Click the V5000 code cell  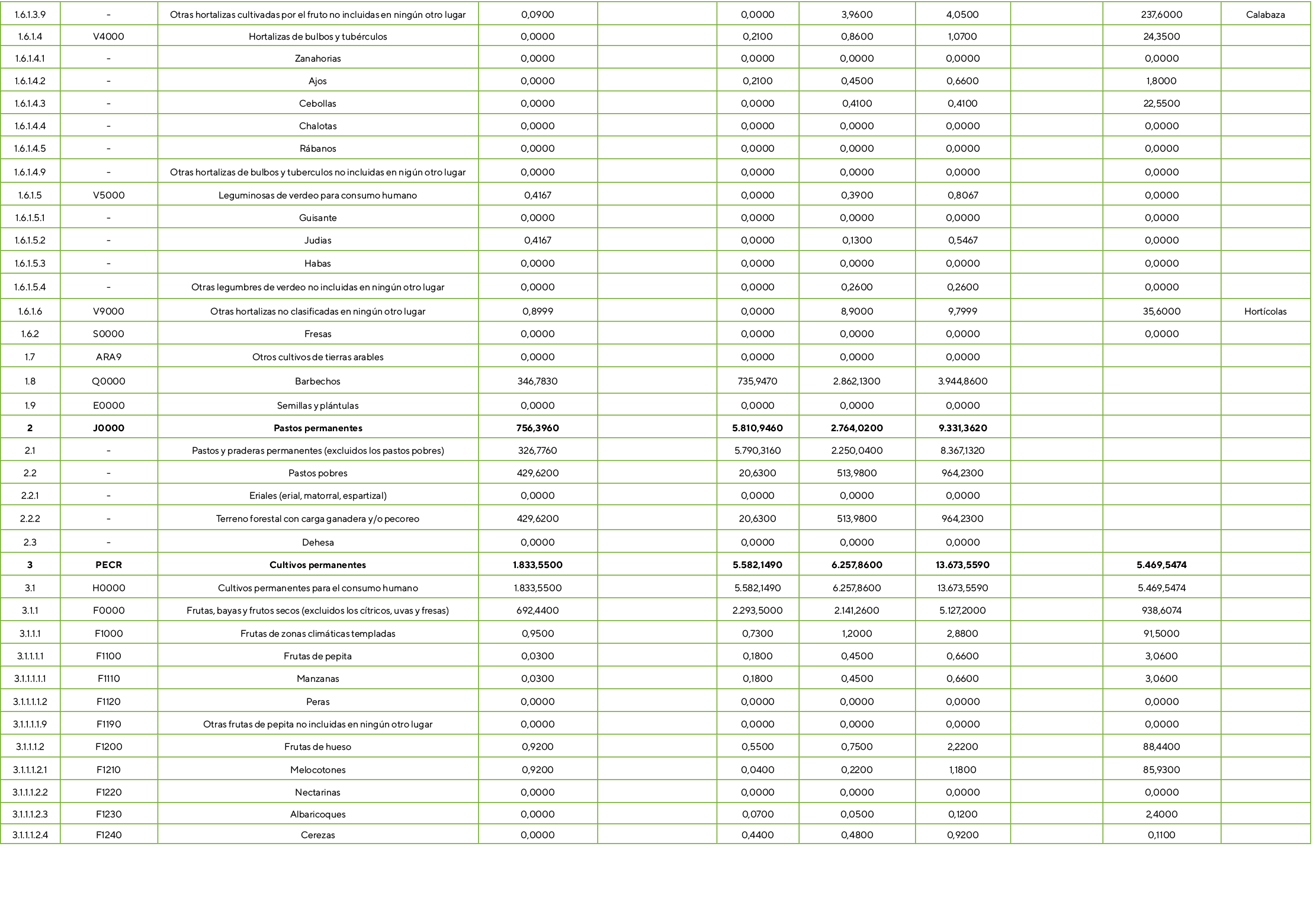pos(108,195)
